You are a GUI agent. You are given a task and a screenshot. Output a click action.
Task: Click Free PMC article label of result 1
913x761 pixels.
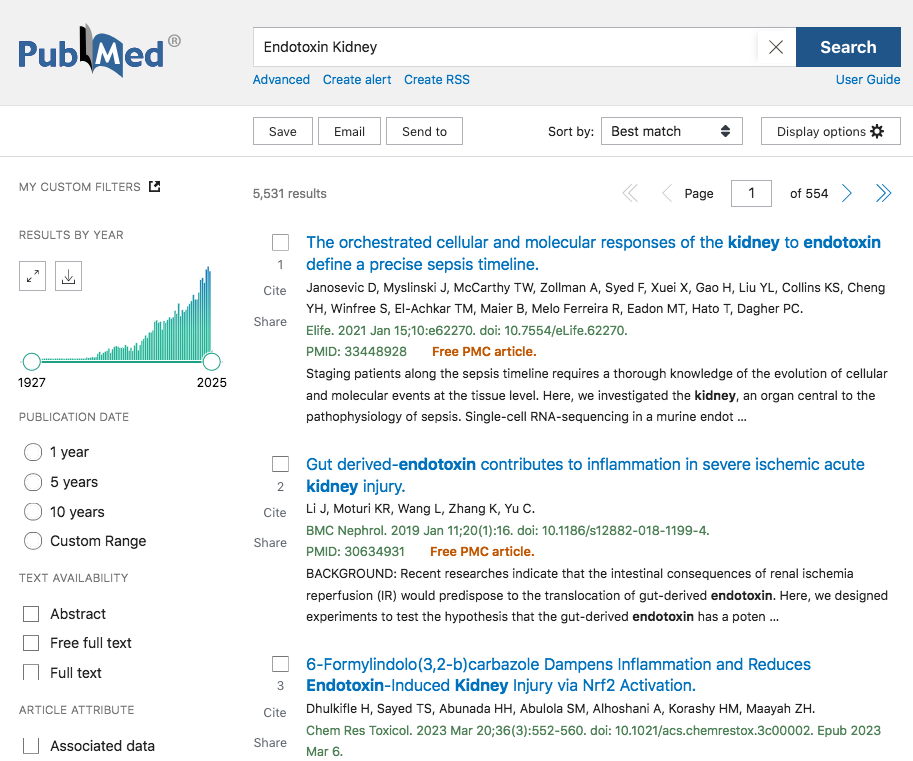point(484,352)
